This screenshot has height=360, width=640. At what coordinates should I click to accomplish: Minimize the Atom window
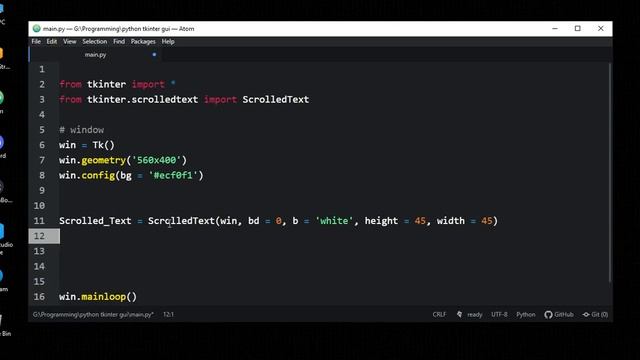coord(555,29)
